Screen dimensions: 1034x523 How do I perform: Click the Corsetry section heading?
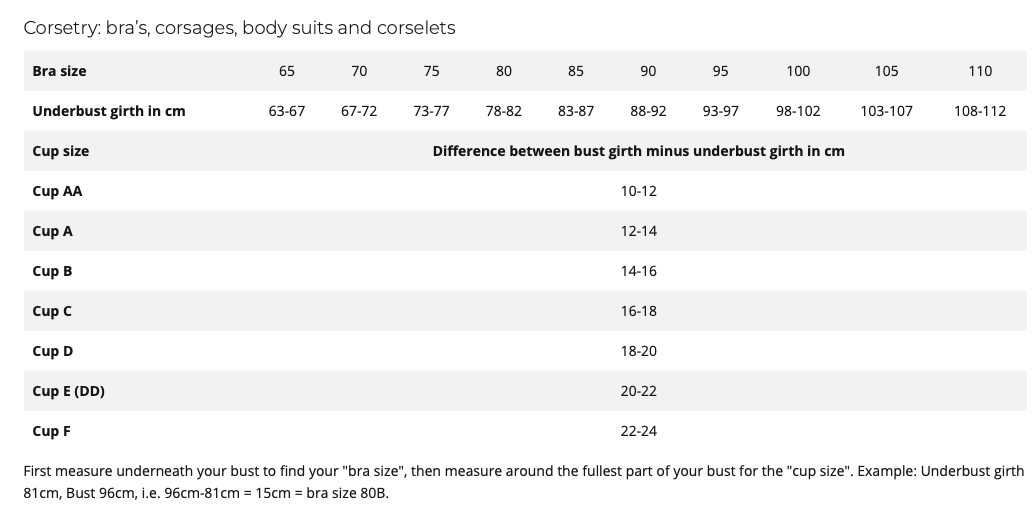(x=239, y=28)
